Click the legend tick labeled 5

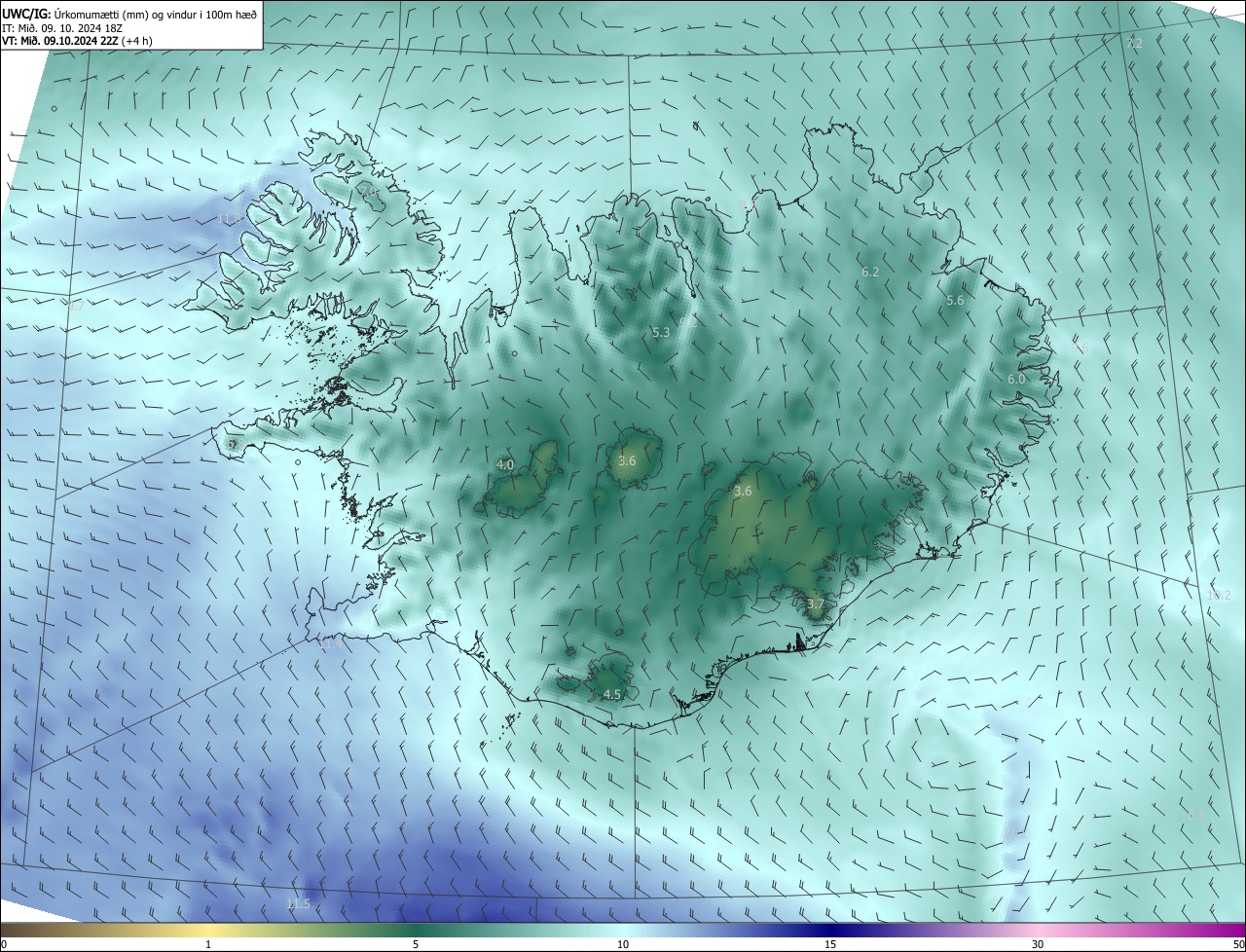416,944
